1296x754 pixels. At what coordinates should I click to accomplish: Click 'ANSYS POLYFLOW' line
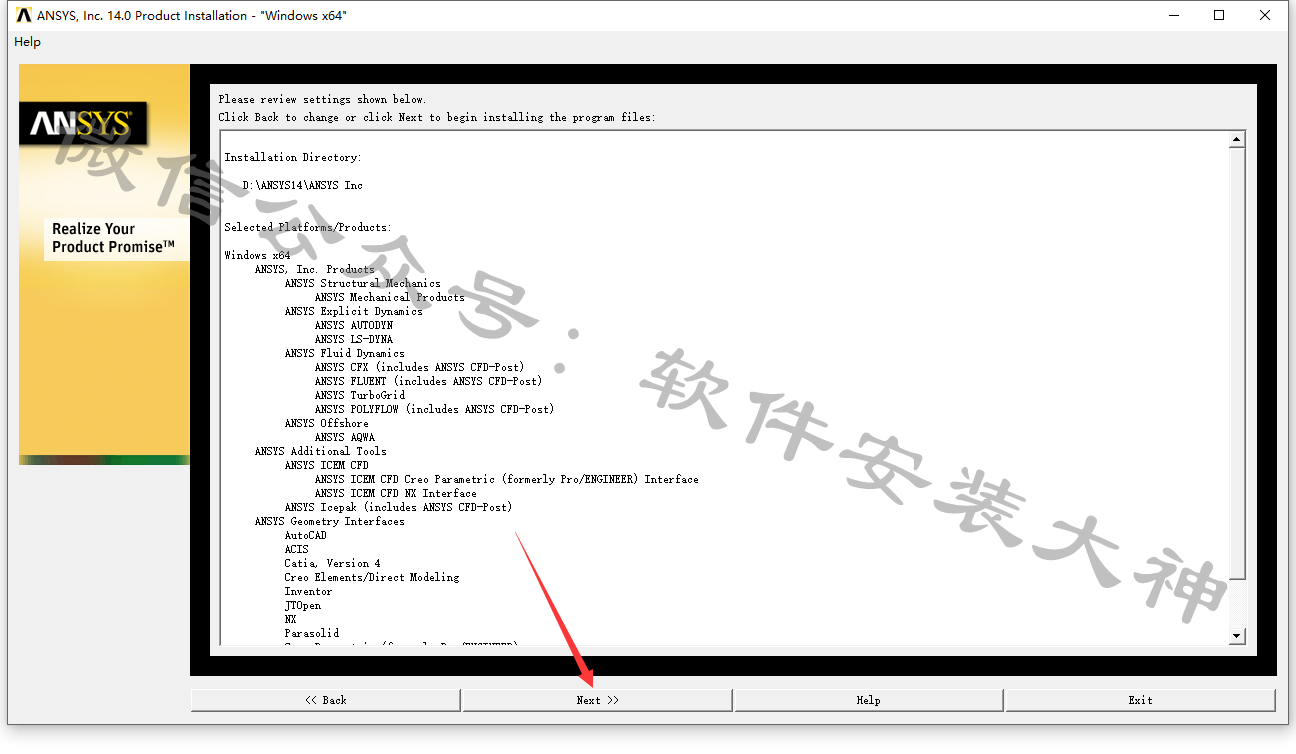[434, 409]
